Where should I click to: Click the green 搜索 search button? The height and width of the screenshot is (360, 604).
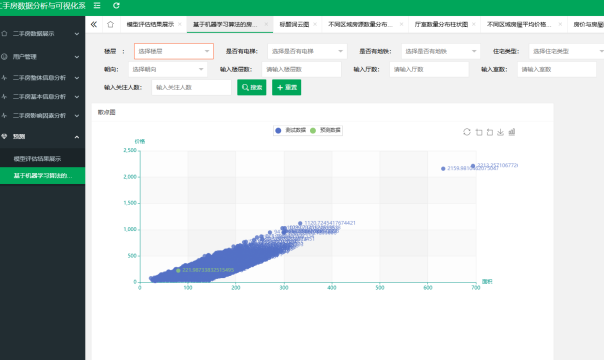pos(252,87)
